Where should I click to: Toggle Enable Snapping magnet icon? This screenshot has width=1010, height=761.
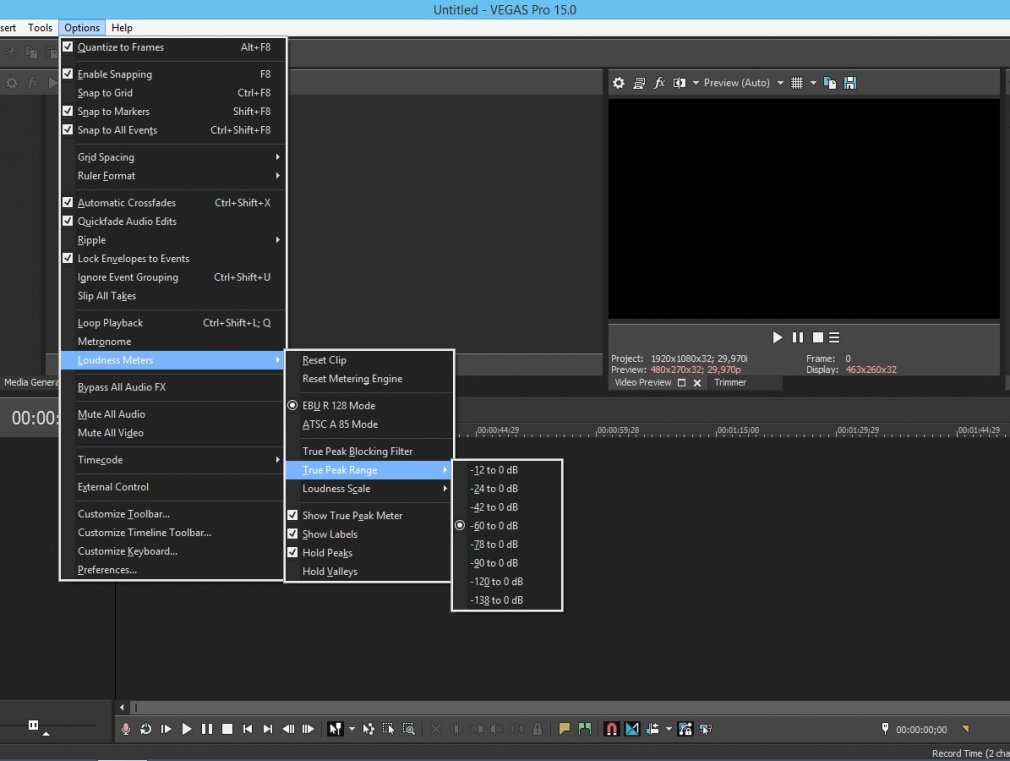611,729
